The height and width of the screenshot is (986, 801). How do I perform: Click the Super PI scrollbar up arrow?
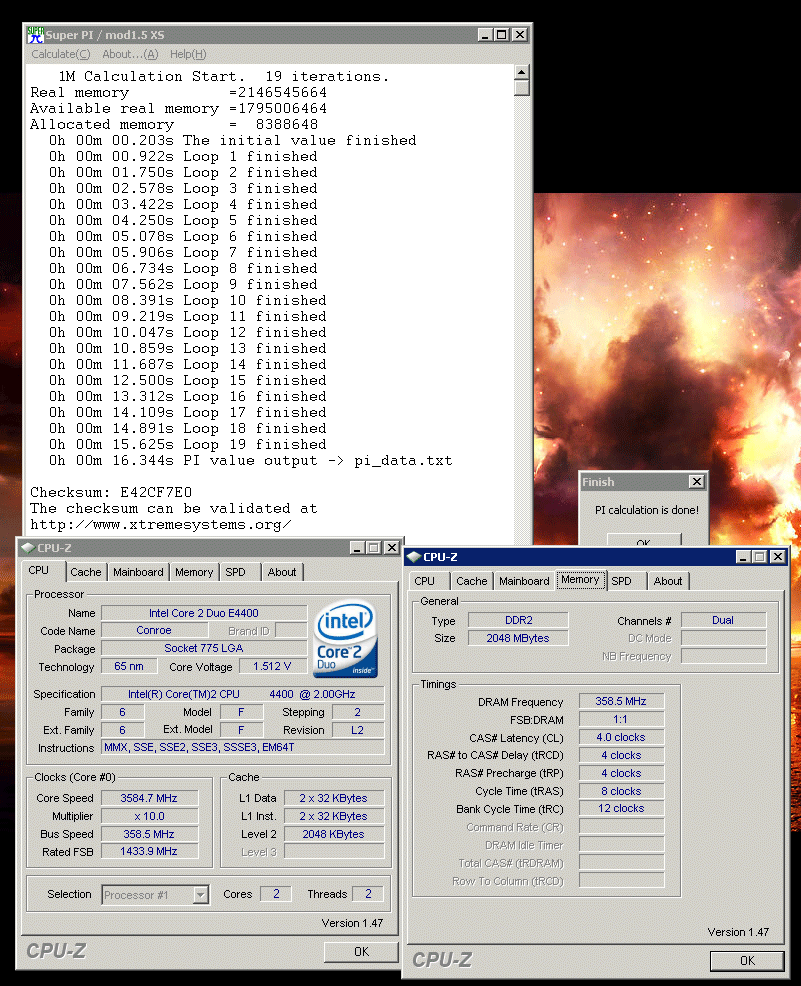(521, 72)
